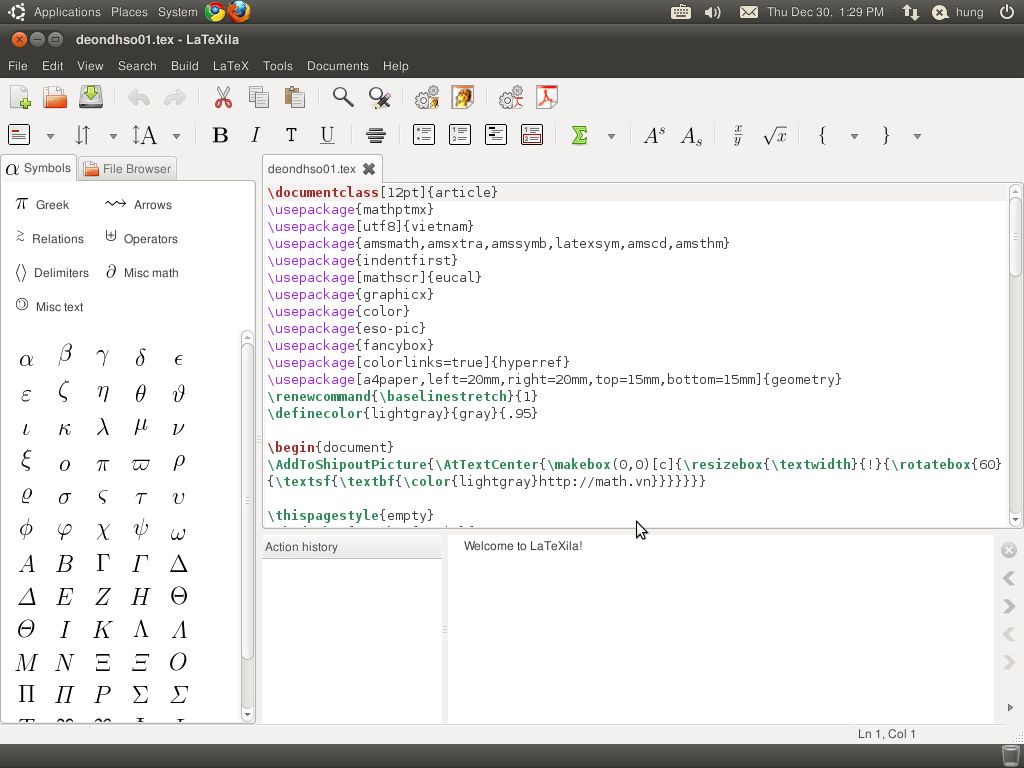Run the PDF compile gear icon
Image resolution: width=1024 pixels, height=768 pixels.
tap(511, 98)
